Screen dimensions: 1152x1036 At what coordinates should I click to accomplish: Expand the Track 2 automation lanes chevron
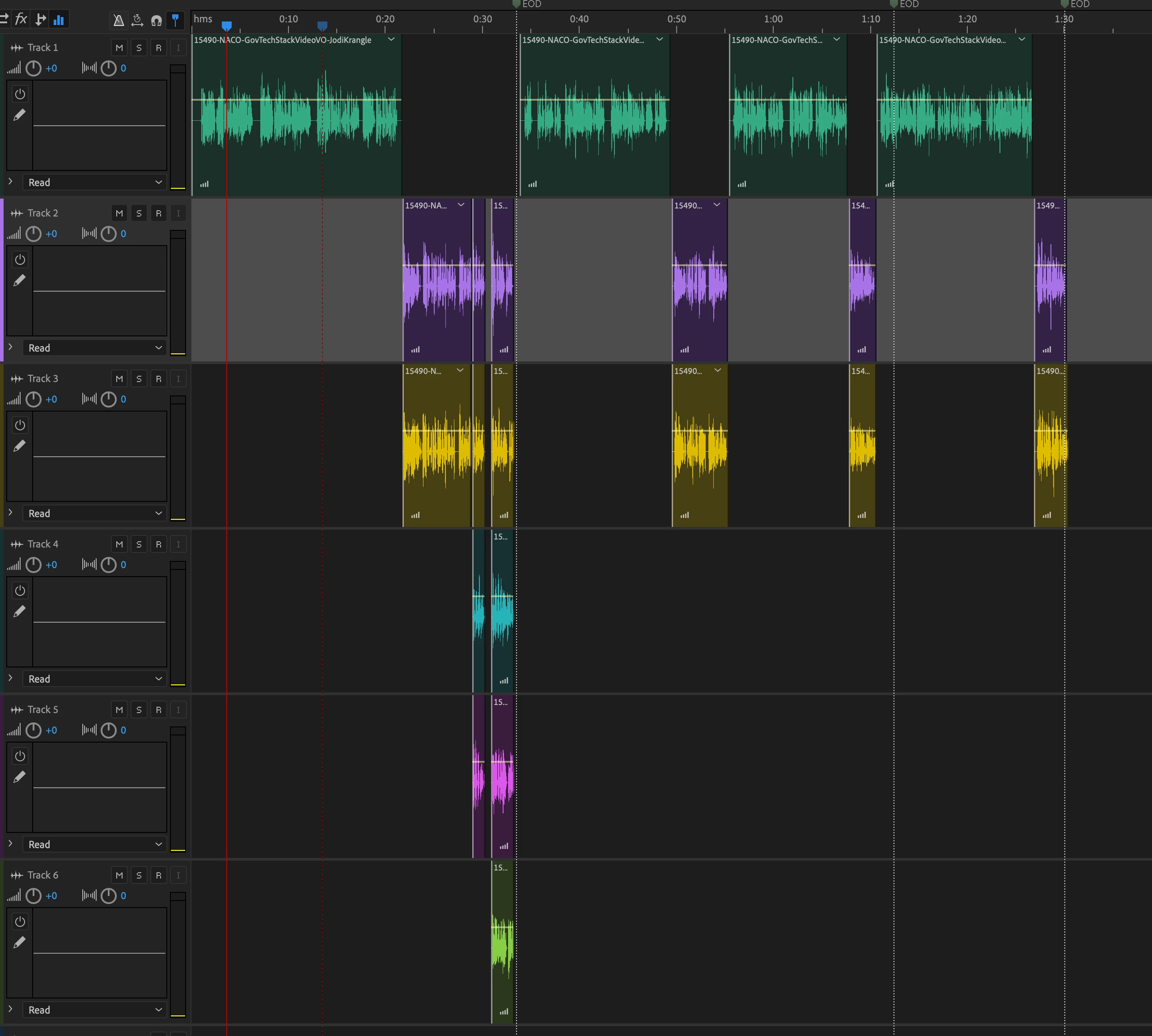(10, 347)
